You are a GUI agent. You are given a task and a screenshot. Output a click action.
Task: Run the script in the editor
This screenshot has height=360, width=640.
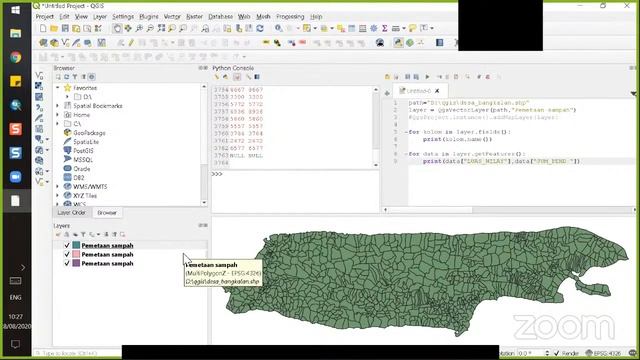[x=427, y=77]
